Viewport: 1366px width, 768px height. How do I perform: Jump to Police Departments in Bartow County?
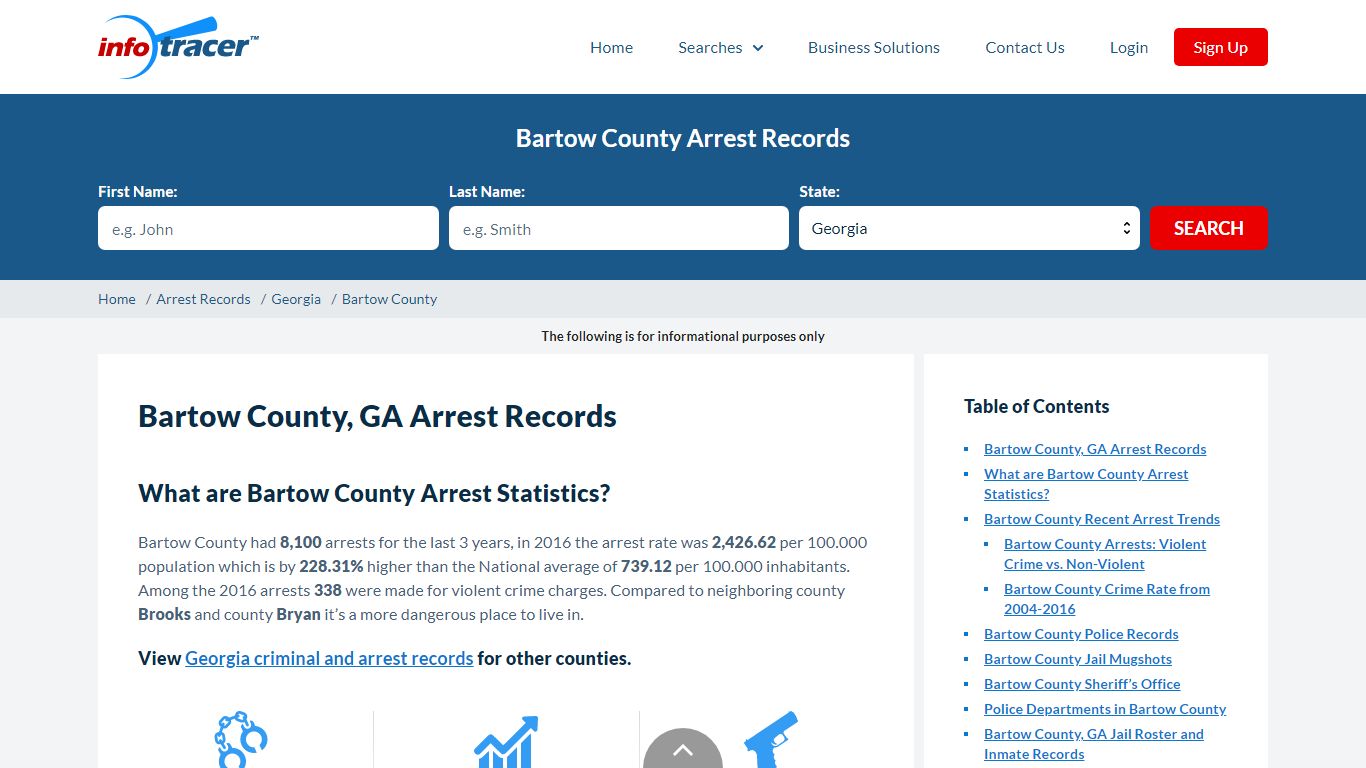(1105, 709)
